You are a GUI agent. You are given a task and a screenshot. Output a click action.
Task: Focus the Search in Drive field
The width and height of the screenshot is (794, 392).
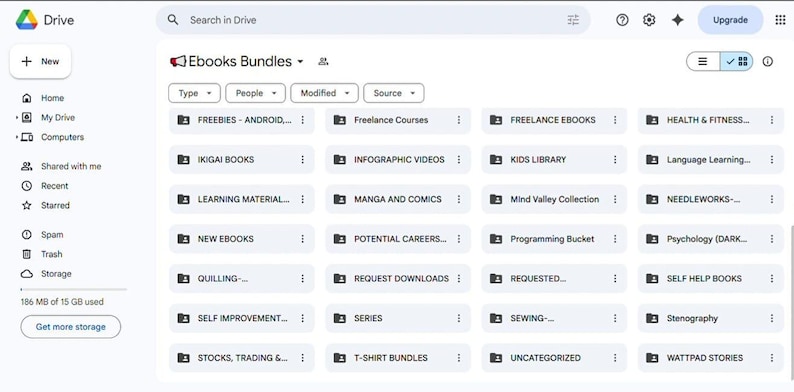373,20
